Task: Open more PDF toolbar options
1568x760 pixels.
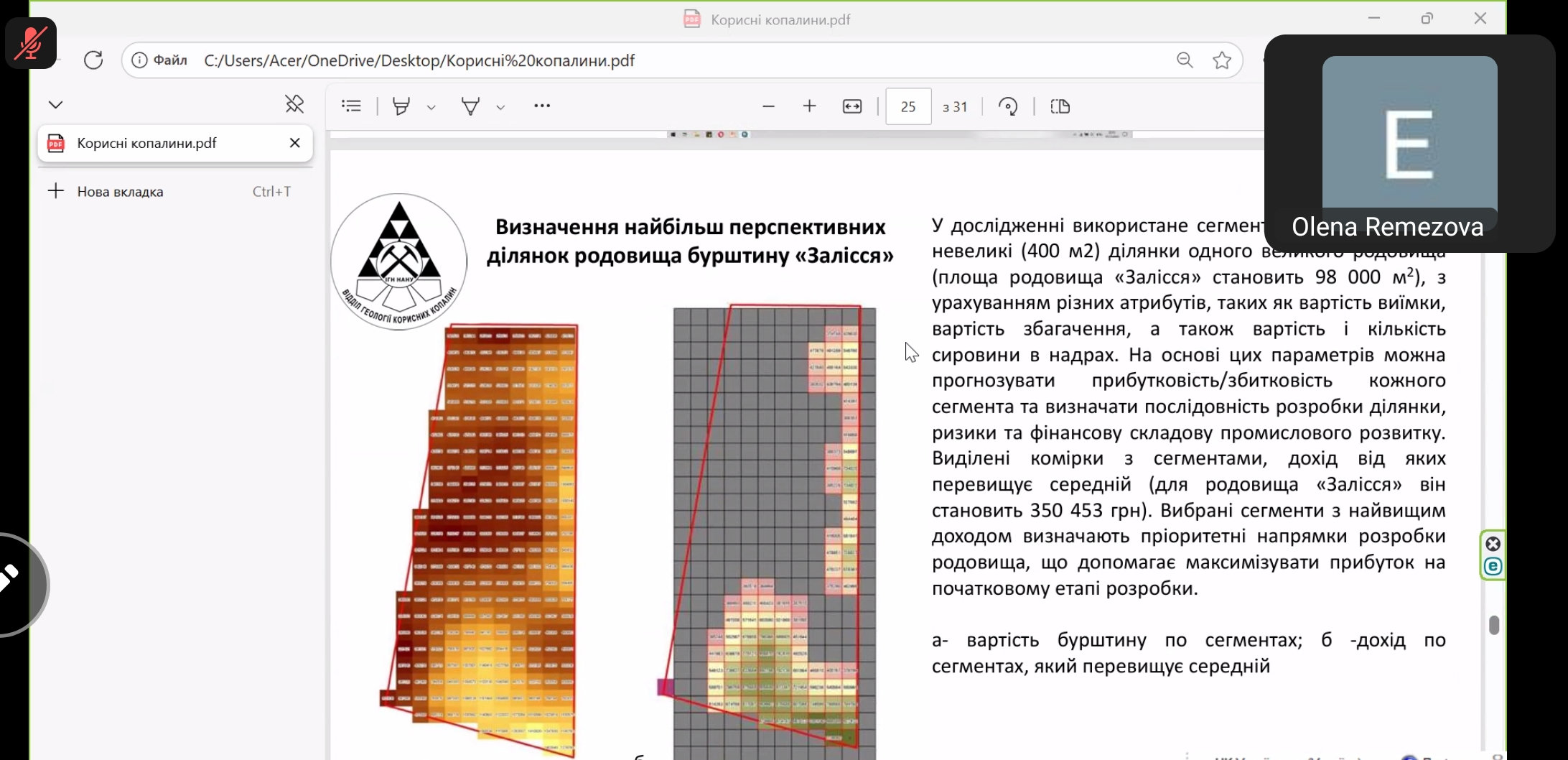Action: (542, 106)
